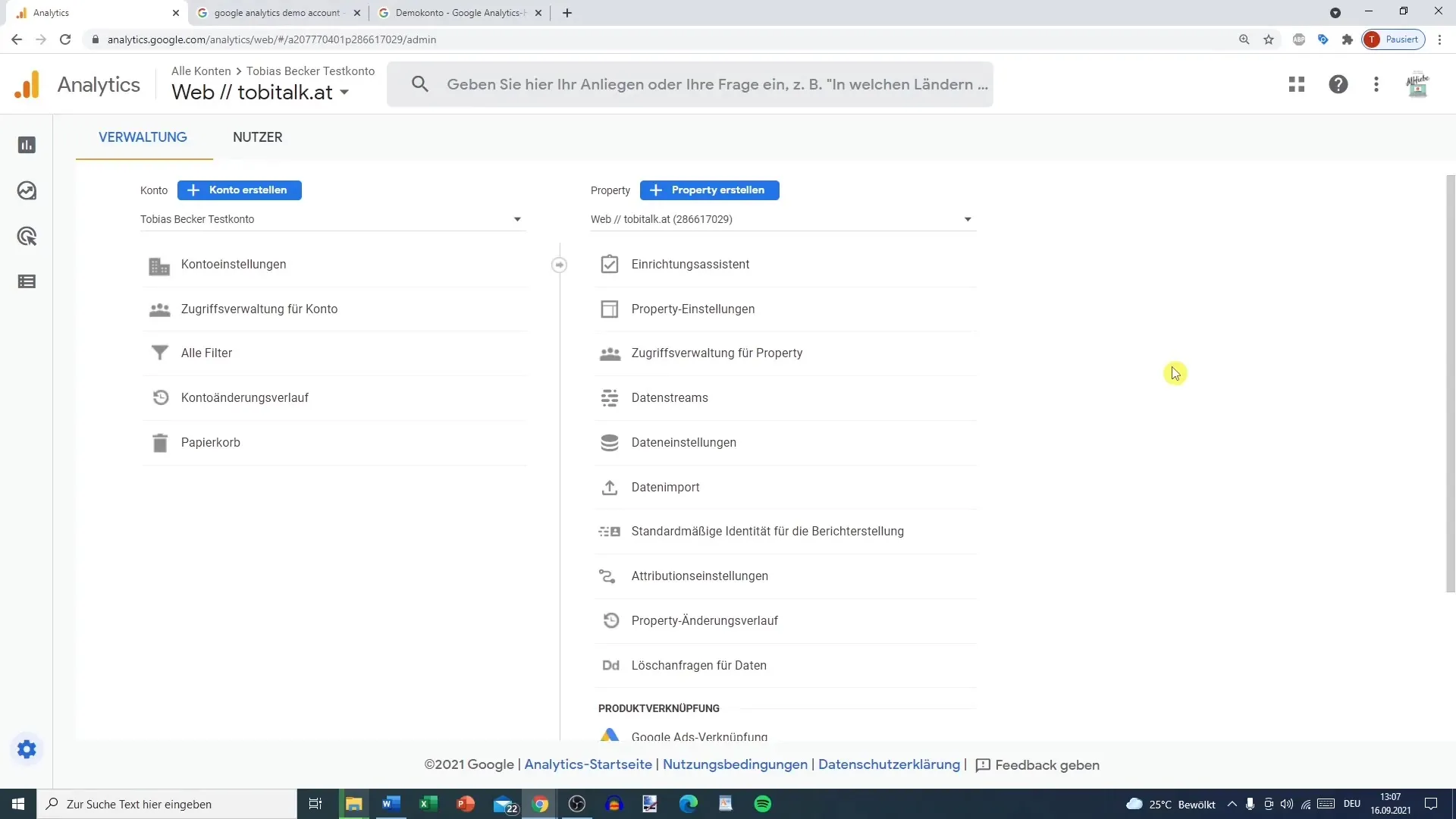Open Excel from the taskbar
This screenshot has height=819, width=1456.
pyautogui.click(x=428, y=804)
